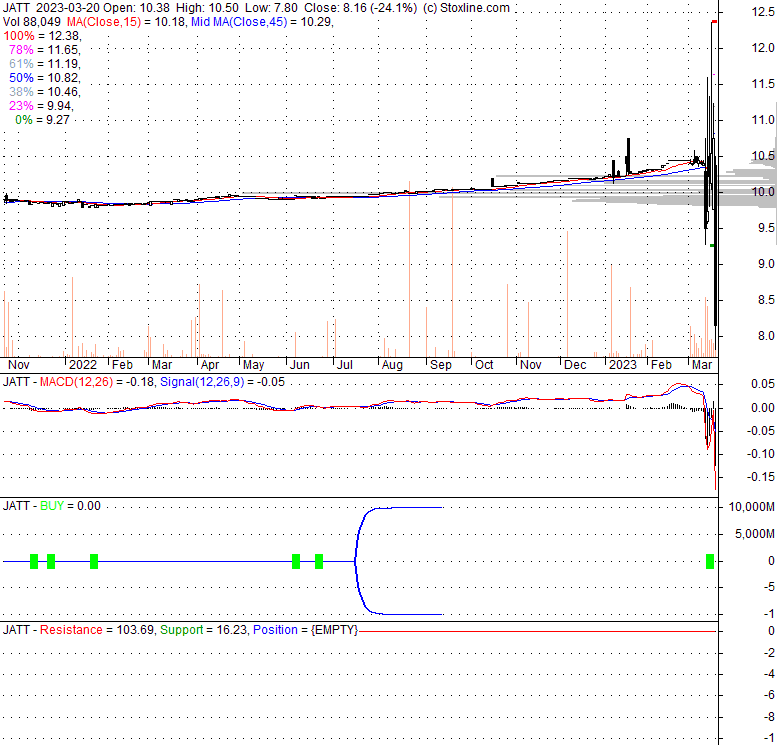Image resolution: width=778 pixels, height=746 pixels.
Task: Click the Sep label on the time axis
Action: tap(439, 366)
